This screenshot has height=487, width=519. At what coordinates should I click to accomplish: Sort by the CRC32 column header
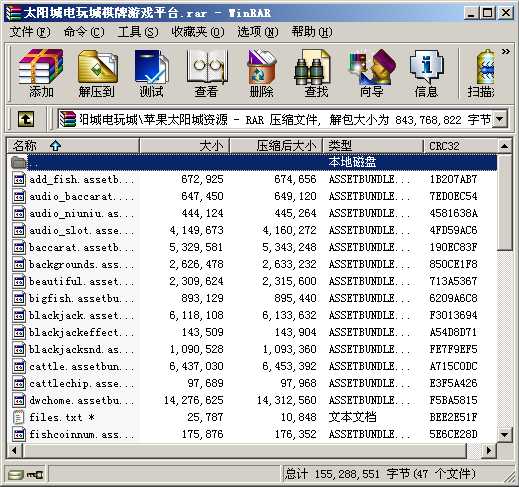(460, 146)
